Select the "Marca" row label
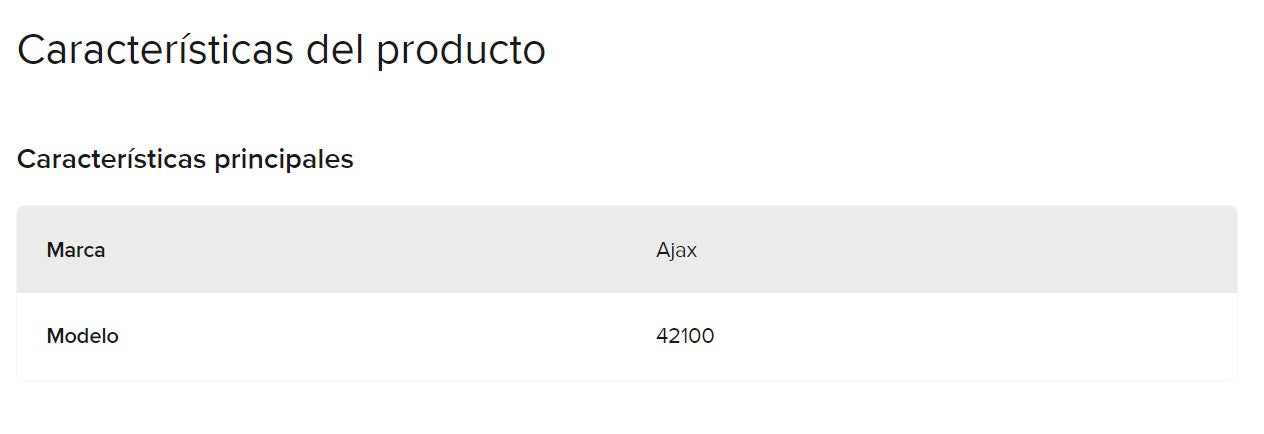This screenshot has height=434, width=1264. pyautogui.click(x=76, y=250)
